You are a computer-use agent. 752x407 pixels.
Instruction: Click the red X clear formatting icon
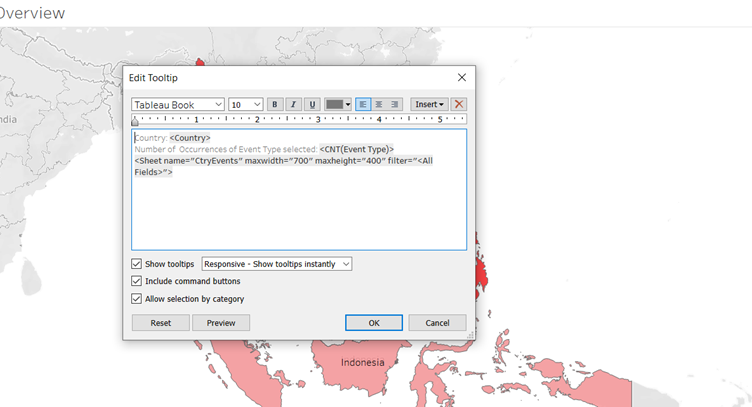pos(459,104)
